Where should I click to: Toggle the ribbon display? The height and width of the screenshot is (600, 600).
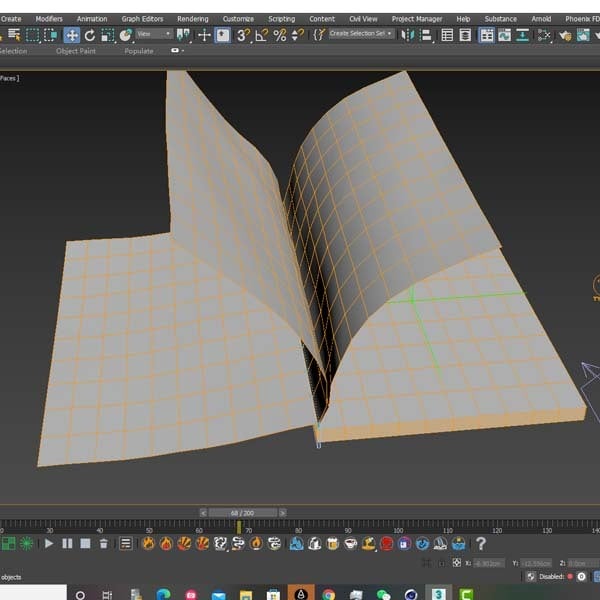pyautogui.click(x=486, y=35)
